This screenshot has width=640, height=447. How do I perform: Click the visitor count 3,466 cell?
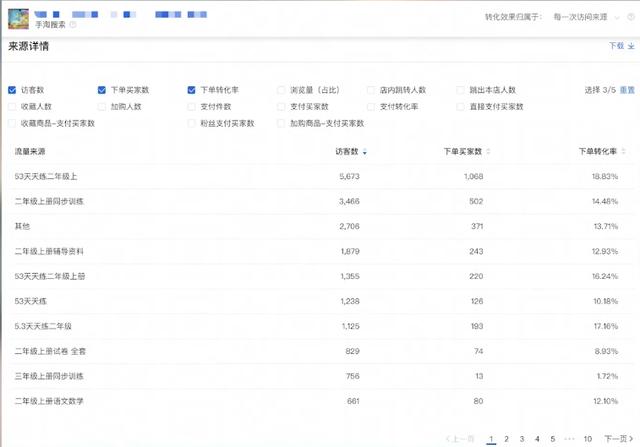click(349, 201)
